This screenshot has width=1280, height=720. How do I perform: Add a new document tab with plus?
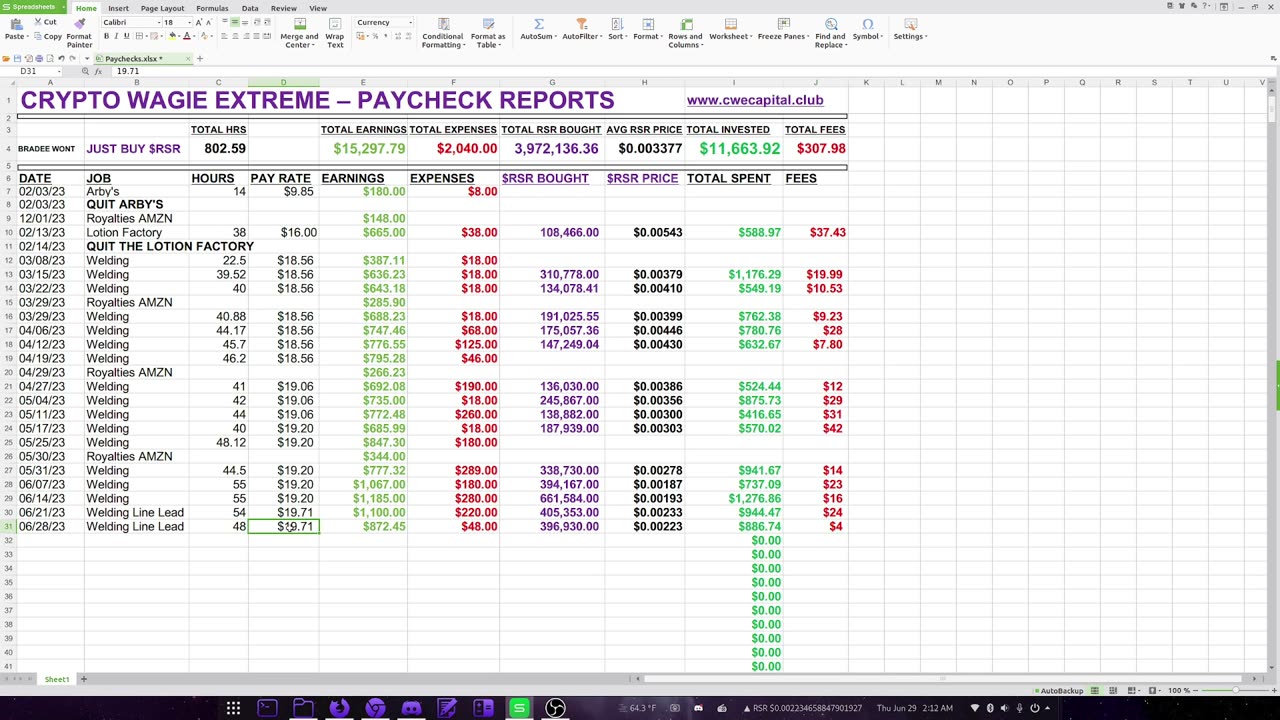click(x=199, y=59)
